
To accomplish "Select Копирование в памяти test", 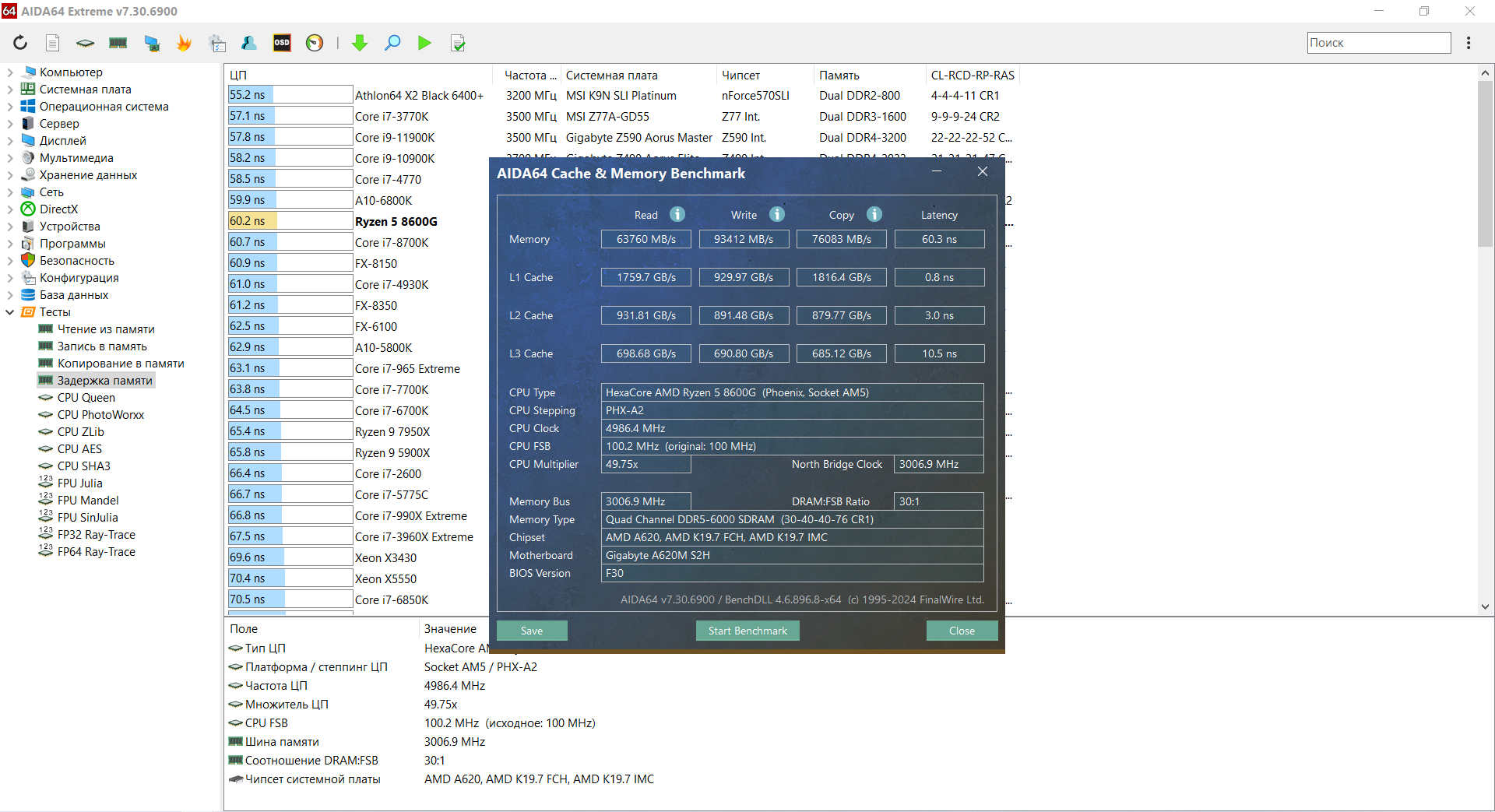I will point(121,364).
